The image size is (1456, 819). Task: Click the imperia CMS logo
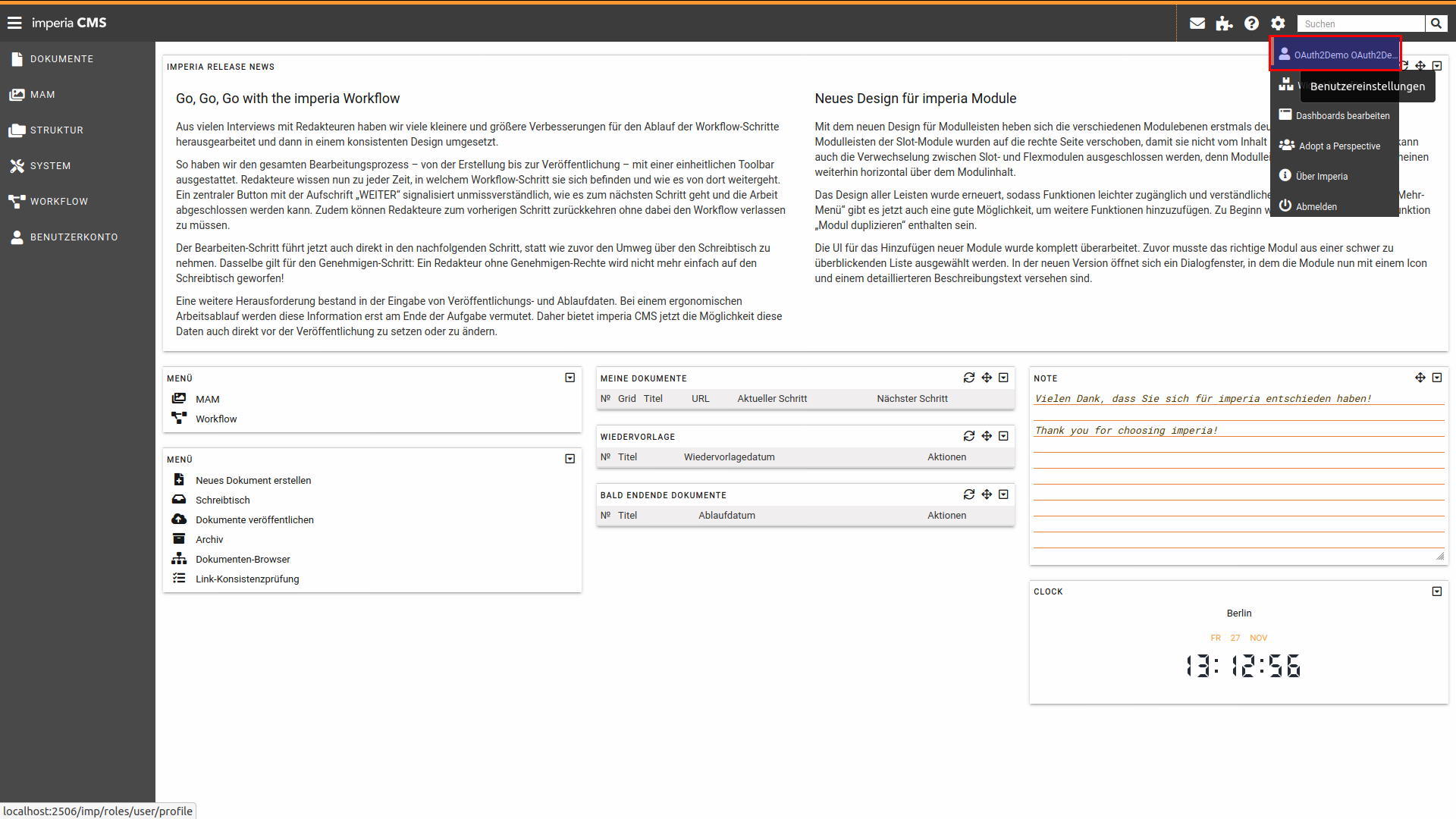click(x=69, y=24)
